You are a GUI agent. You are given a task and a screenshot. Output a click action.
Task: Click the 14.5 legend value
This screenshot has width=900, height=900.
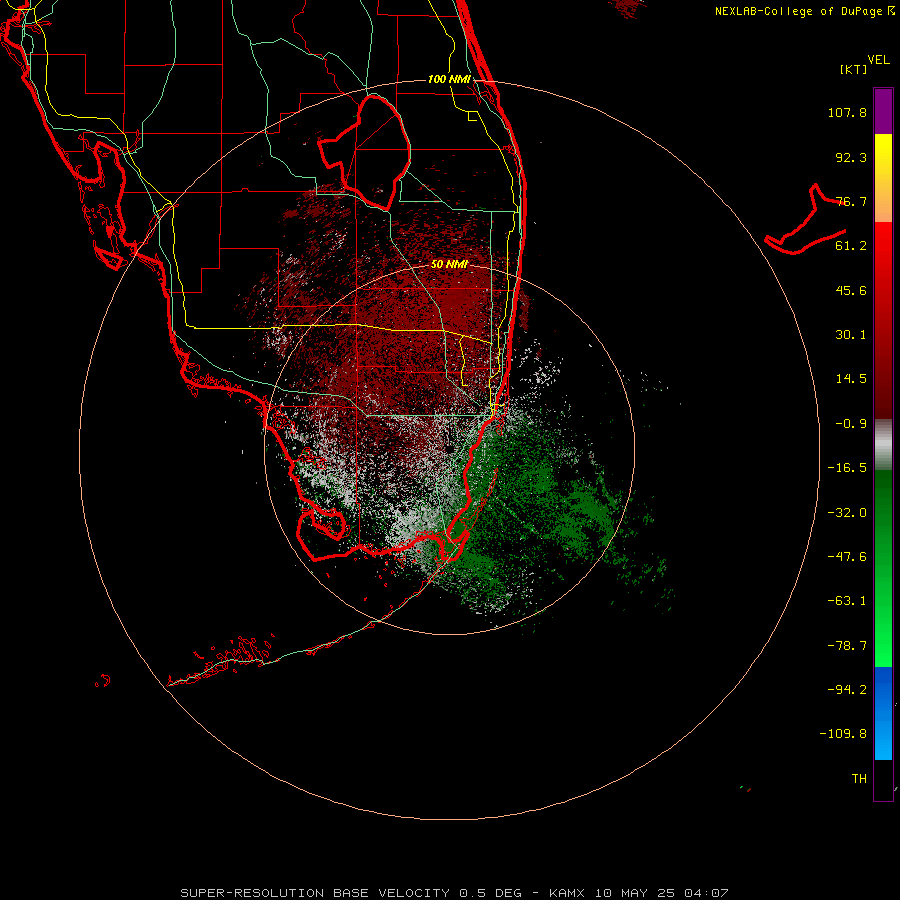click(851, 379)
